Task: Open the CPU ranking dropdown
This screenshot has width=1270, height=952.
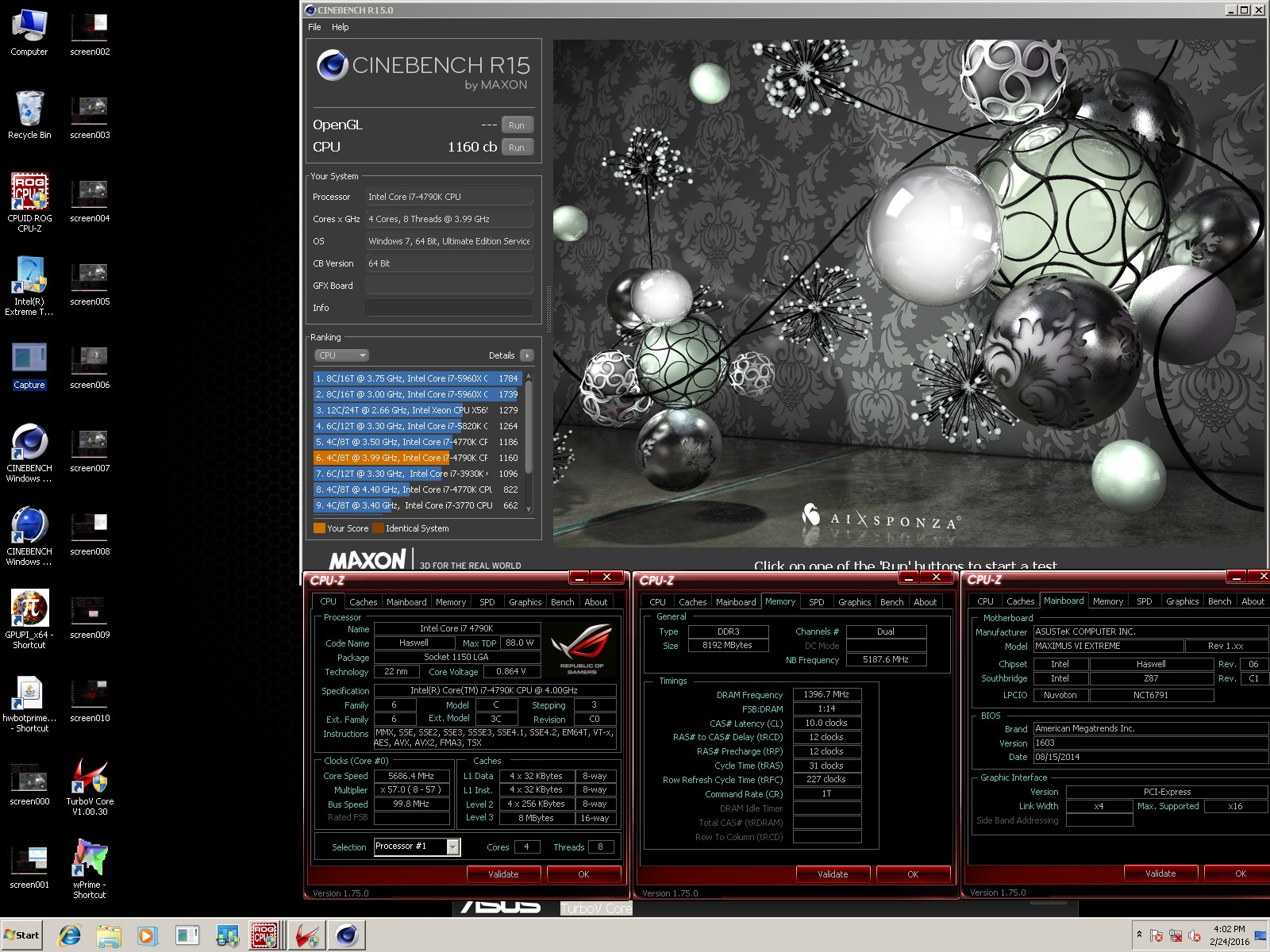Action: [342, 355]
